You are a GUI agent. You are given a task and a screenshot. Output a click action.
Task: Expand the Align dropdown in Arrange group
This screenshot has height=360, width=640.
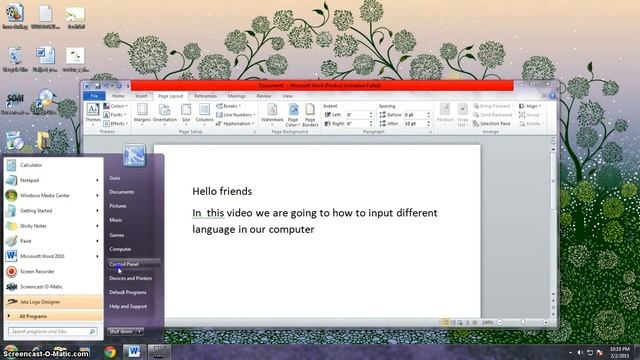(530, 106)
